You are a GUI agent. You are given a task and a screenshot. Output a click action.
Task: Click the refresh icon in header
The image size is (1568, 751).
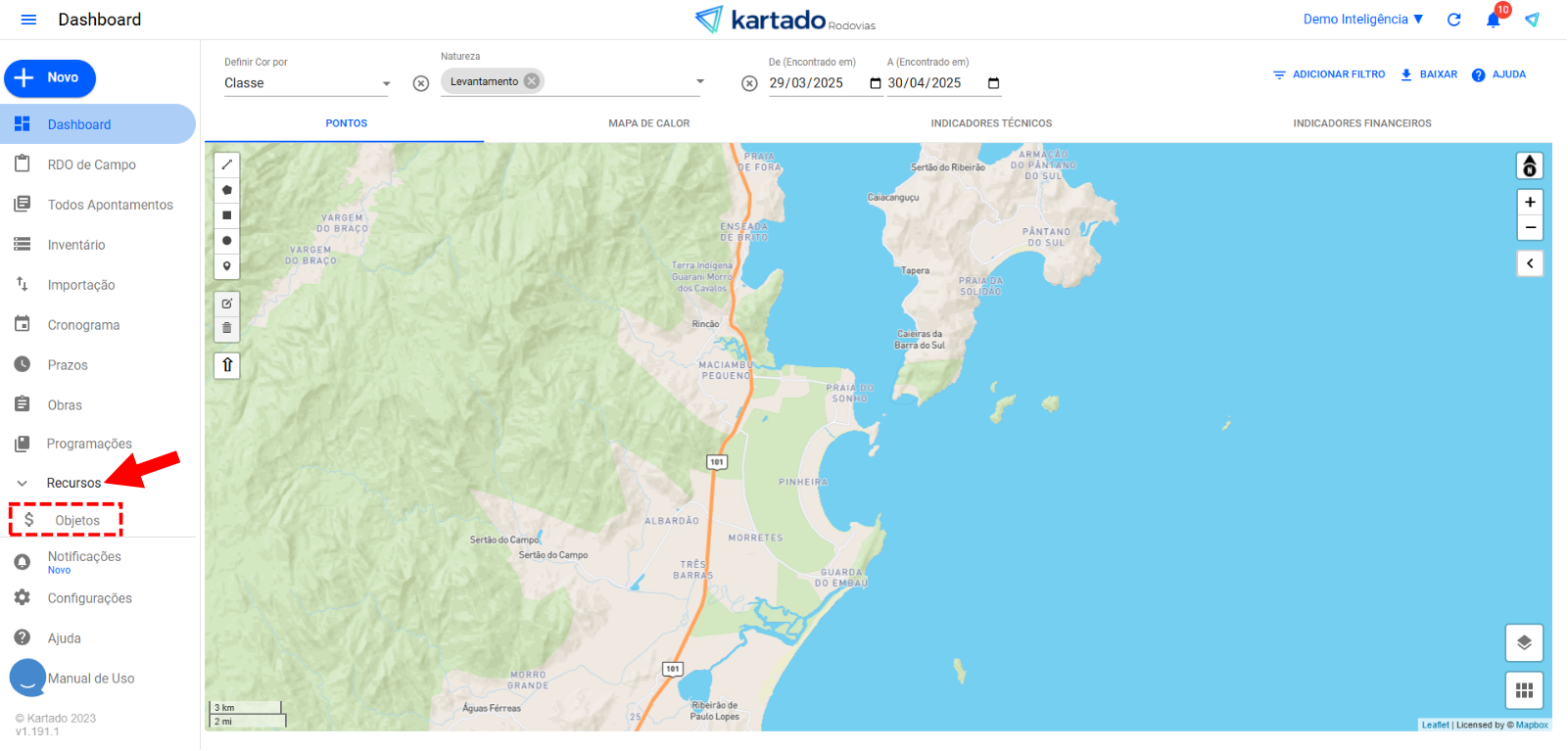(x=1454, y=20)
